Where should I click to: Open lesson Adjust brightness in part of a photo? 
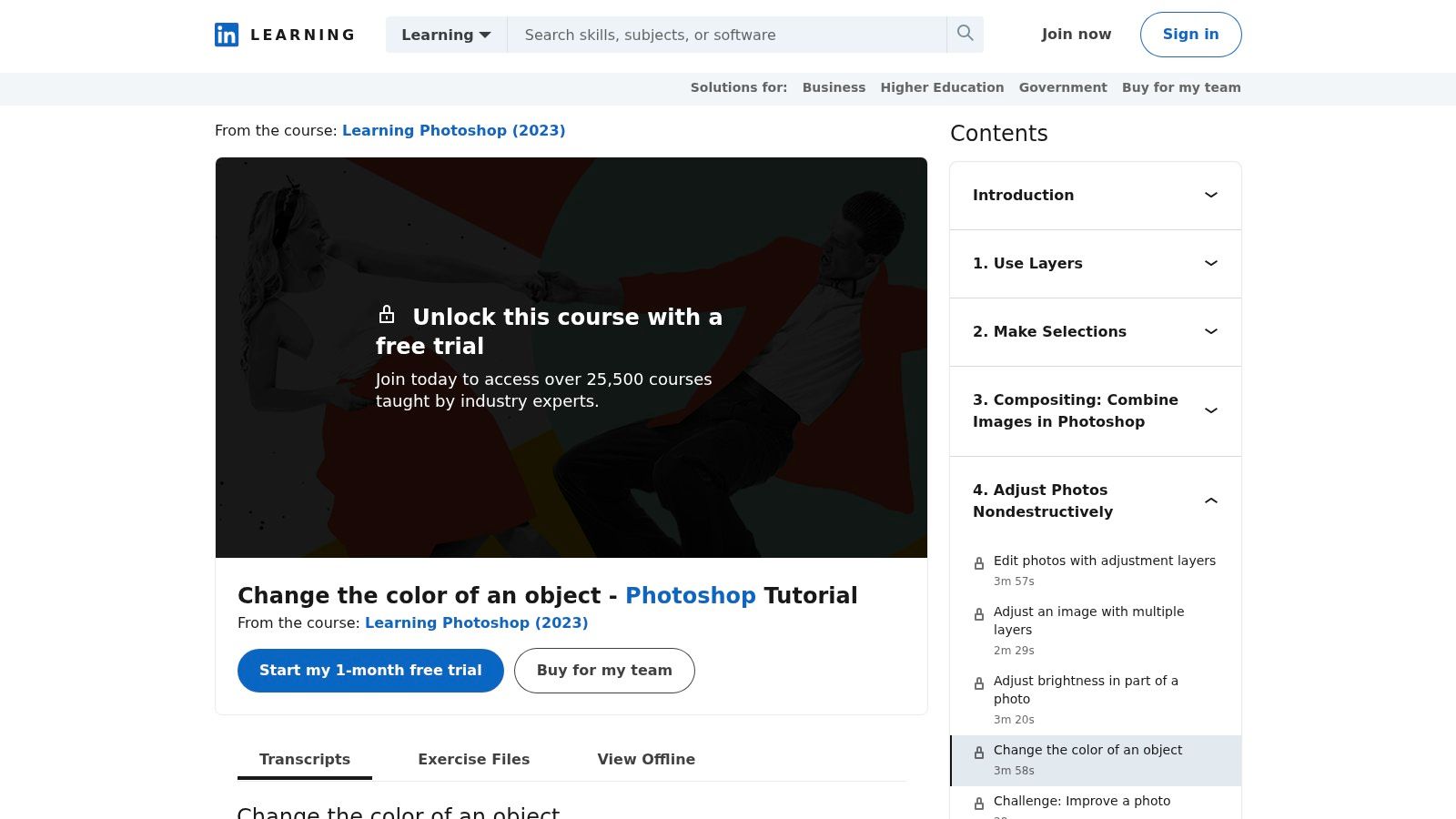[x=1096, y=700]
